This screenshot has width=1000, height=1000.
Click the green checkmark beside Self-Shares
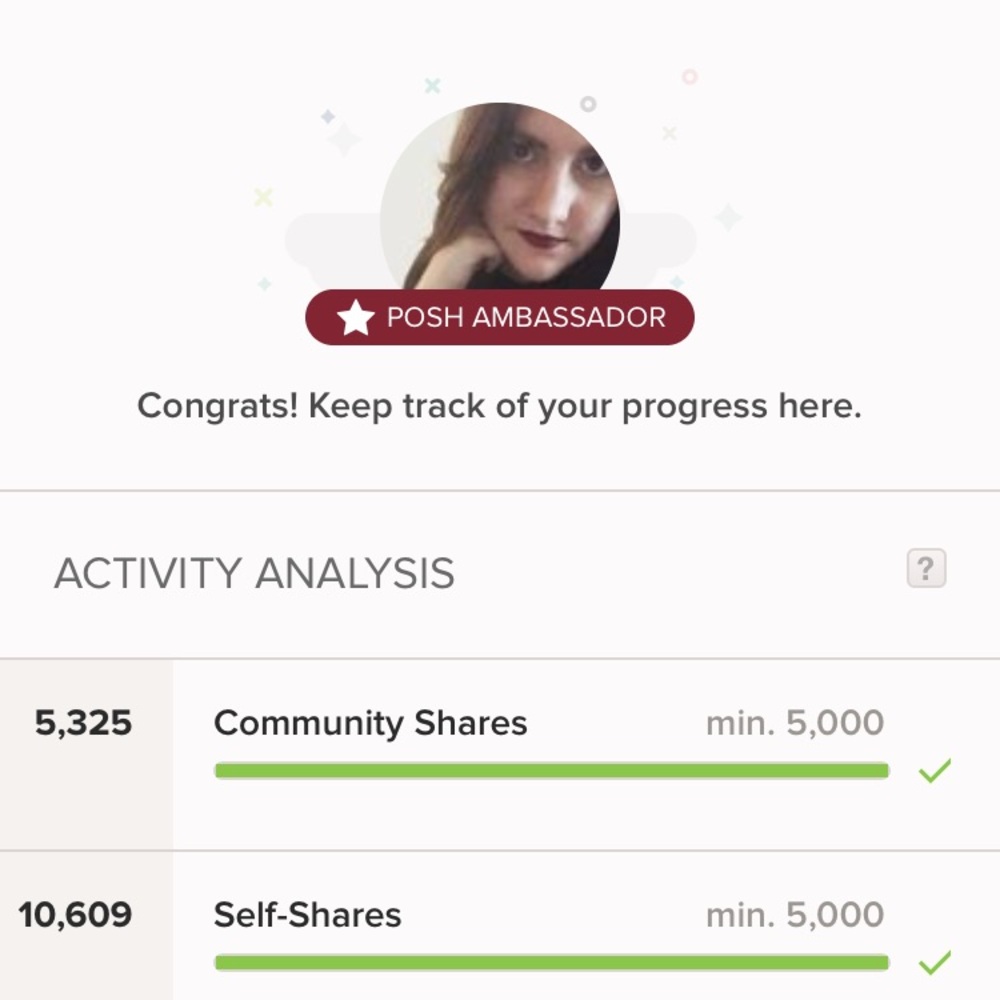pyautogui.click(x=934, y=963)
